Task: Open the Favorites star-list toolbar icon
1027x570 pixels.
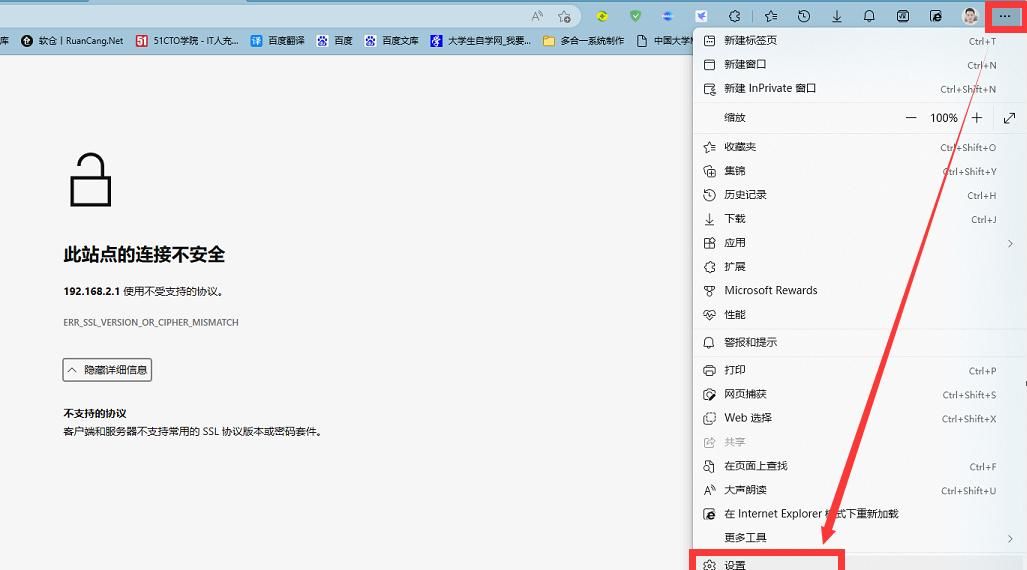Action: (x=771, y=16)
